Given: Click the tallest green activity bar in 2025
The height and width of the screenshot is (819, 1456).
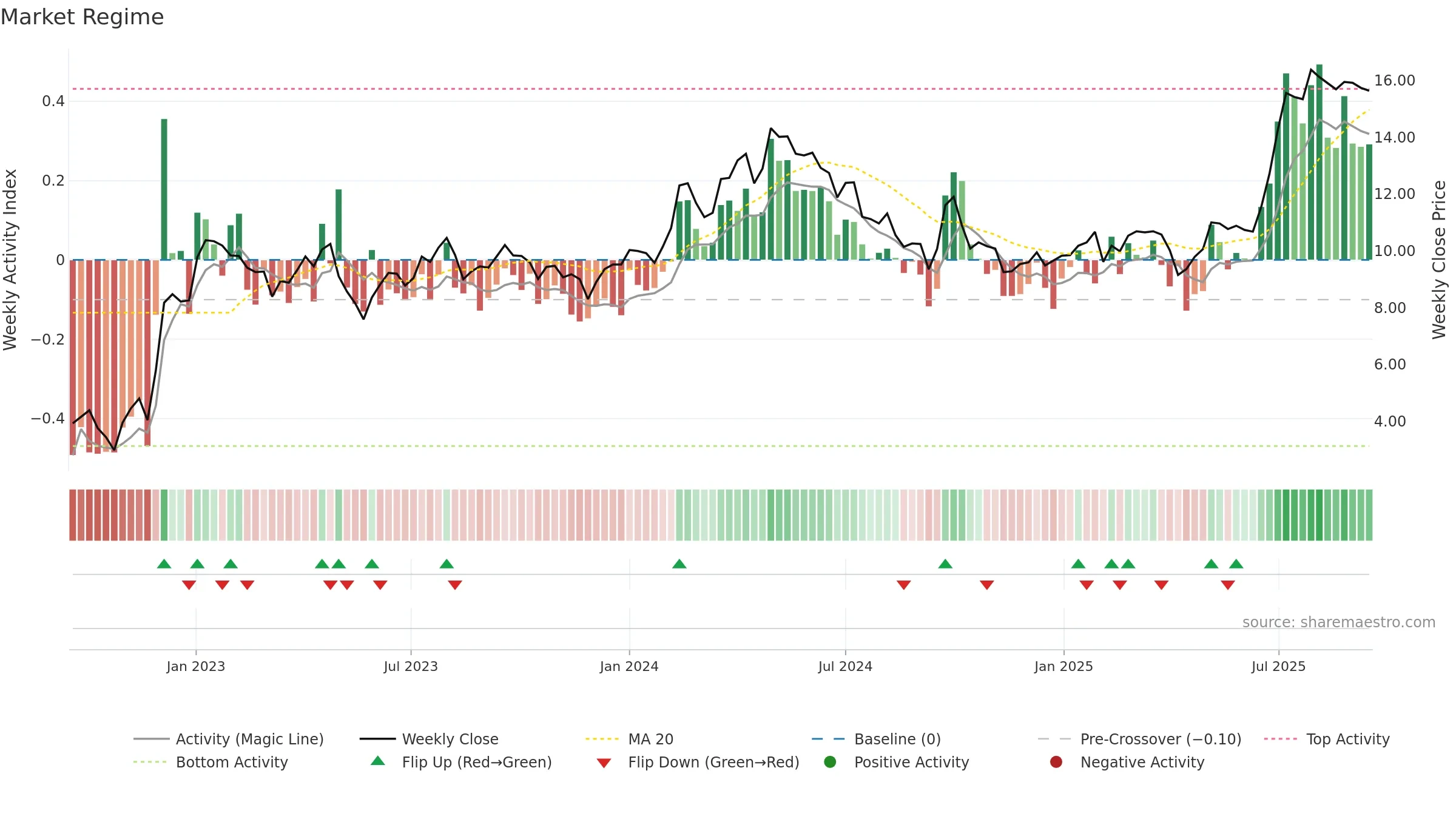Looking at the screenshot, I should 1319,162.
